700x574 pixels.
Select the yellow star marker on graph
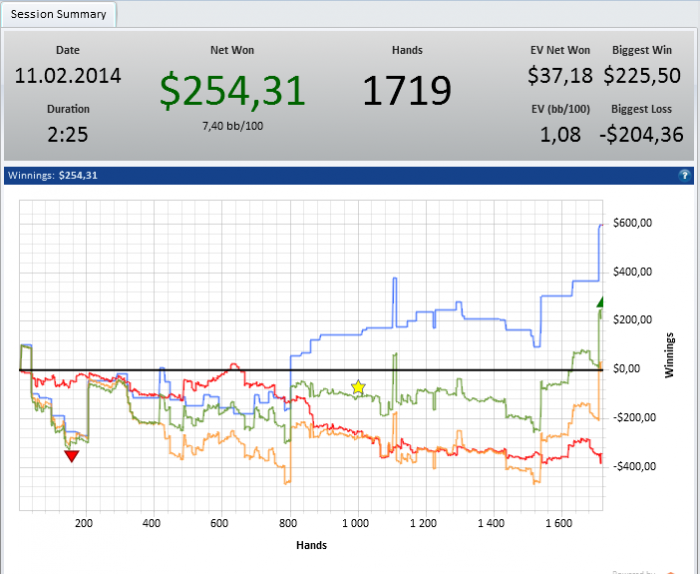point(358,387)
